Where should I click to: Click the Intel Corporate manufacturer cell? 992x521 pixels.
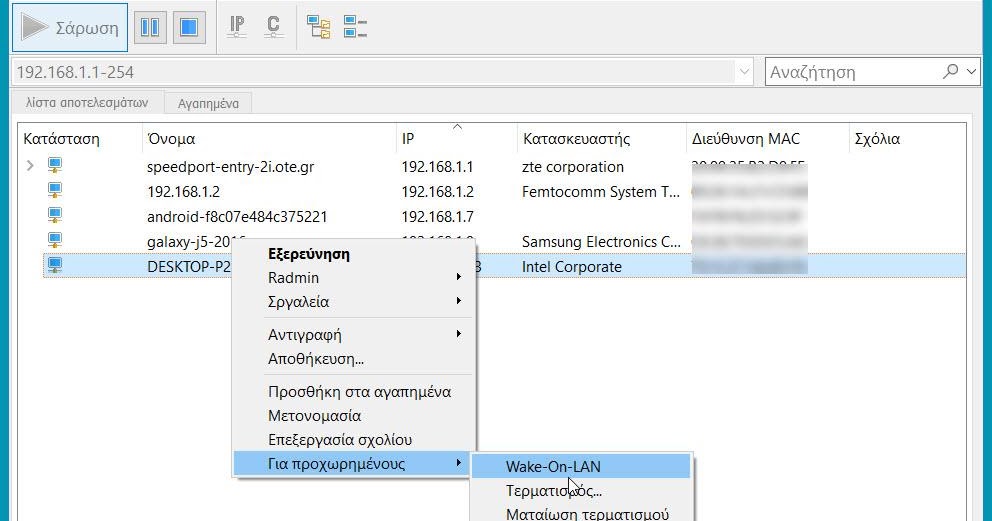[571, 267]
